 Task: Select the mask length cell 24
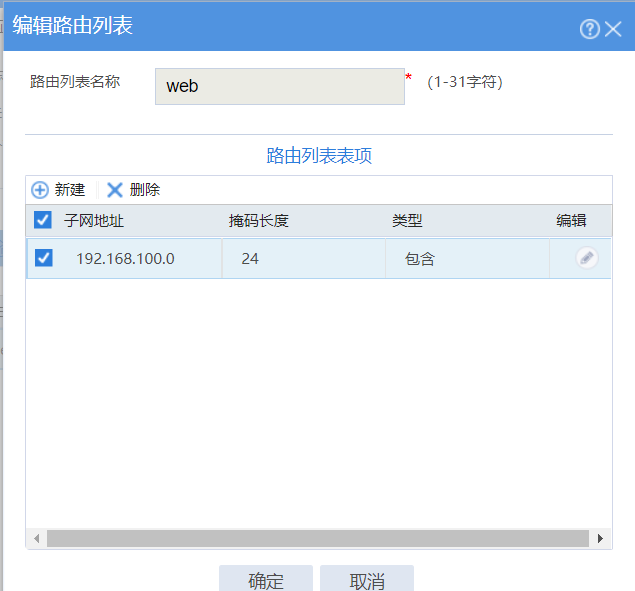click(250, 259)
